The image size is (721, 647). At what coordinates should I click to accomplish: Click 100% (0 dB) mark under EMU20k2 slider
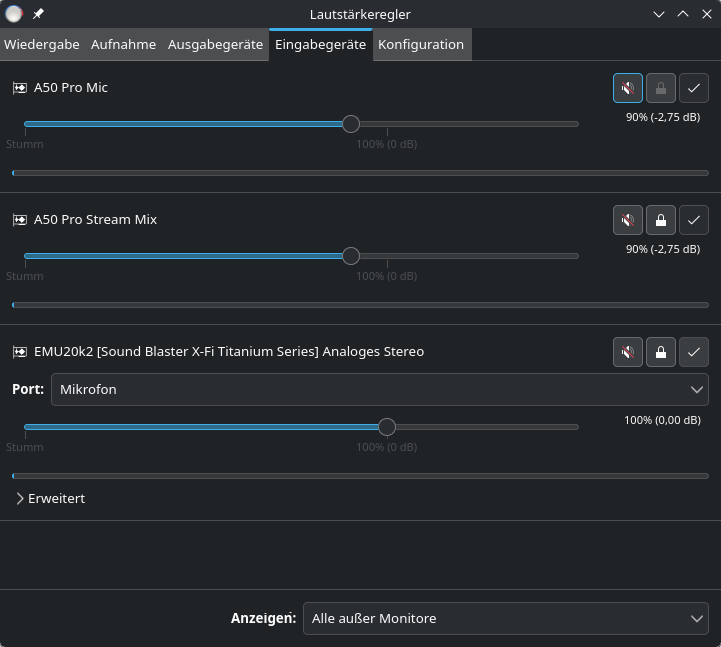pyautogui.click(x=387, y=447)
